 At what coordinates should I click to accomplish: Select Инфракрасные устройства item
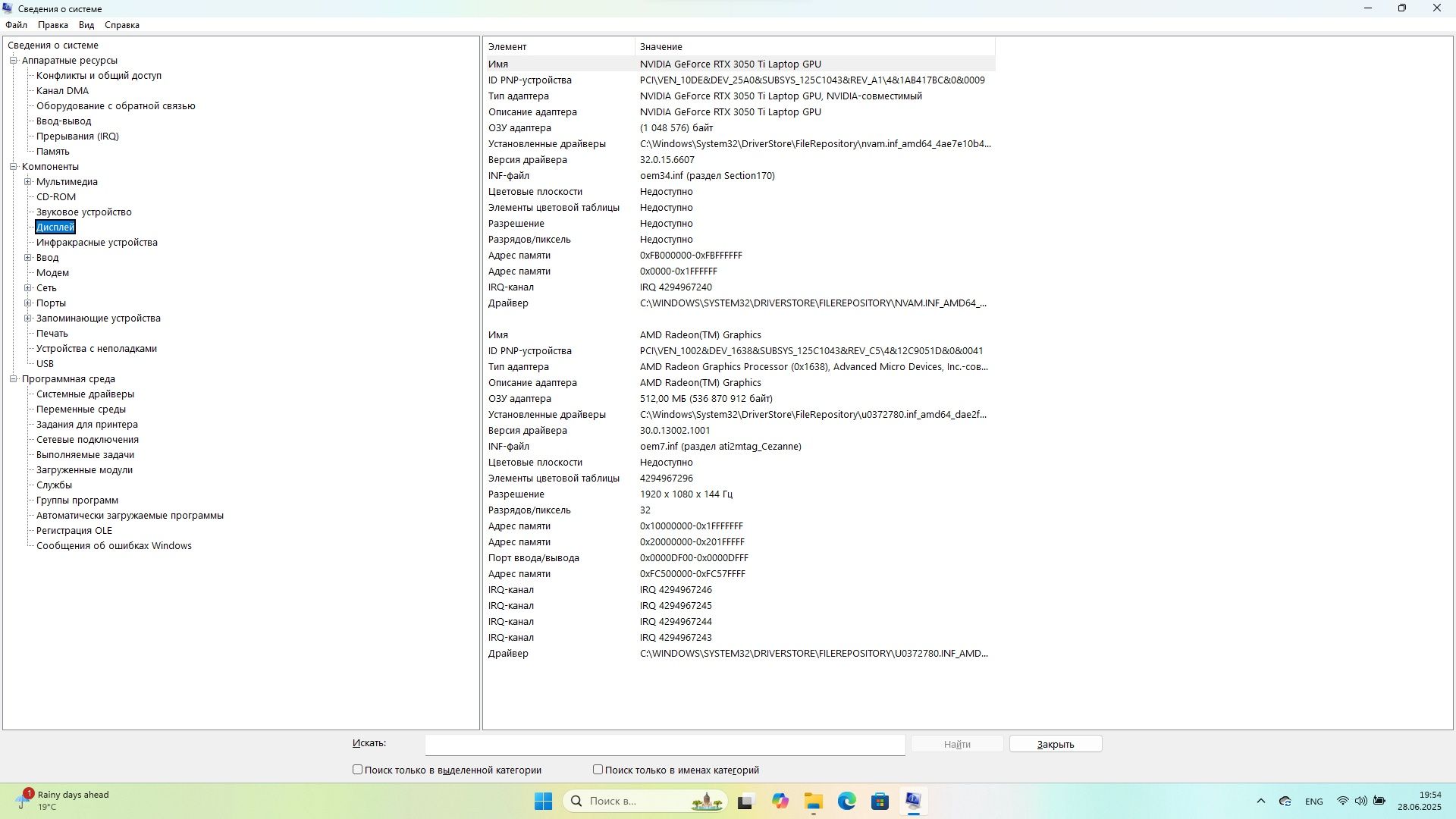click(x=97, y=243)
